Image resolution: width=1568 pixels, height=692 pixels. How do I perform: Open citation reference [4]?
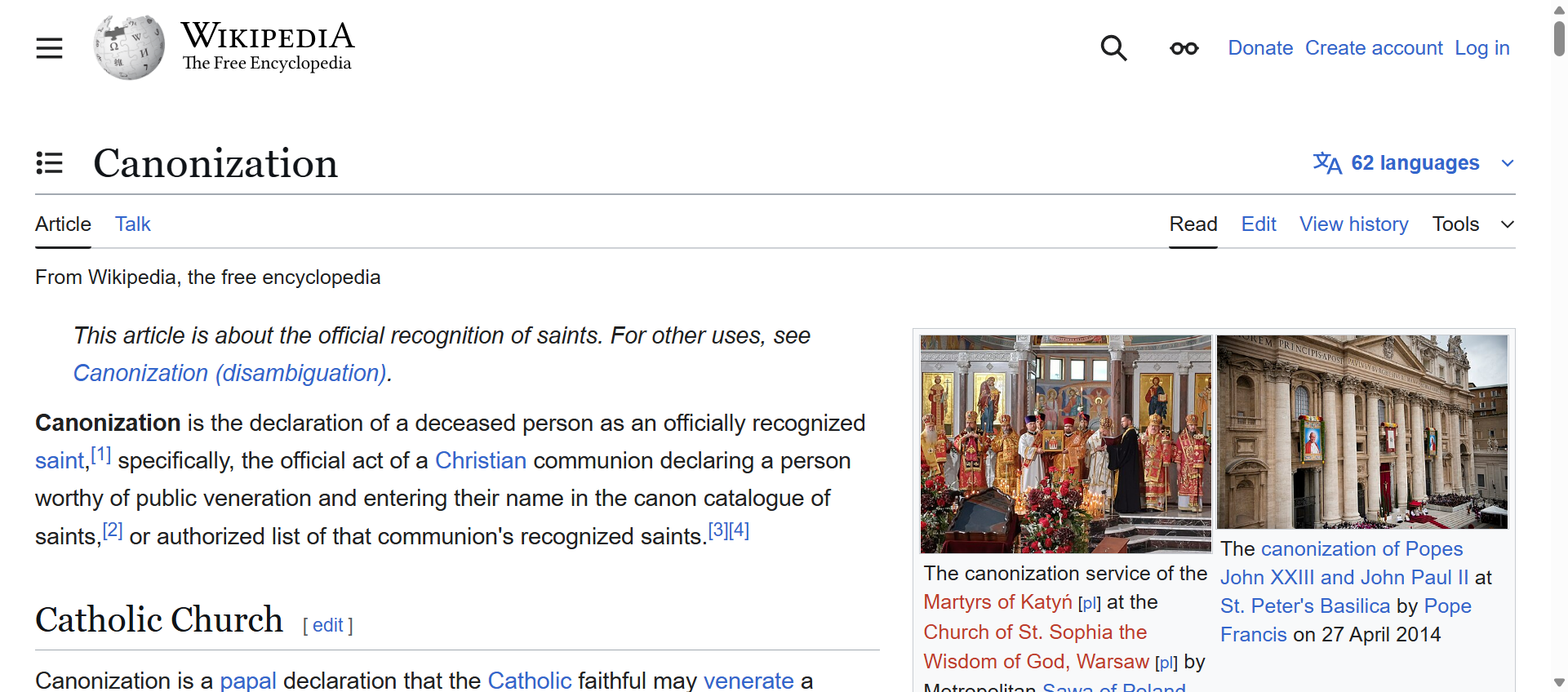click(740, 530)
